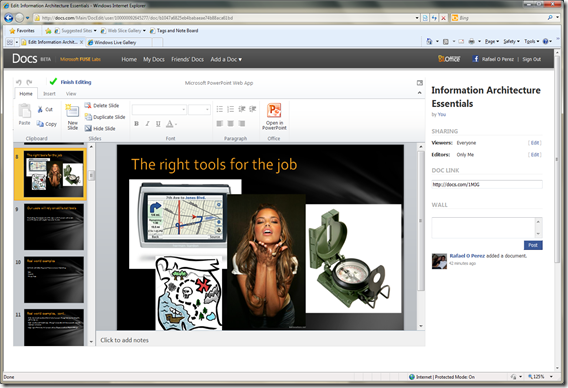
Task: Hide Slide using ribbon command
Action: [x=100, y=128]
